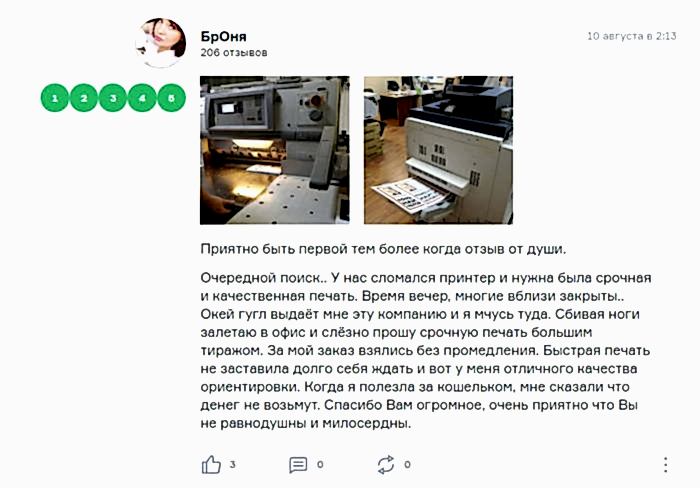Image resolution: width=700 pixels, height=488 pixels.
Task: Click the like count number 3
Action: 233,464
